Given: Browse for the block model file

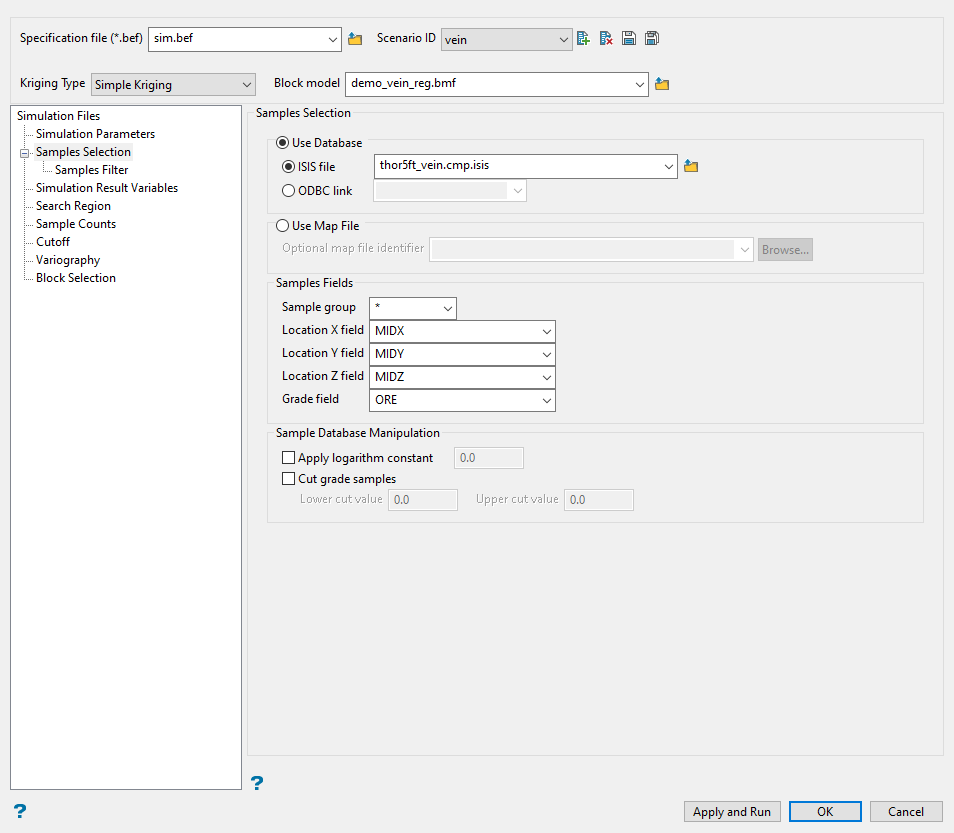Looking at the screenshot, I should (x=661, y=85).
